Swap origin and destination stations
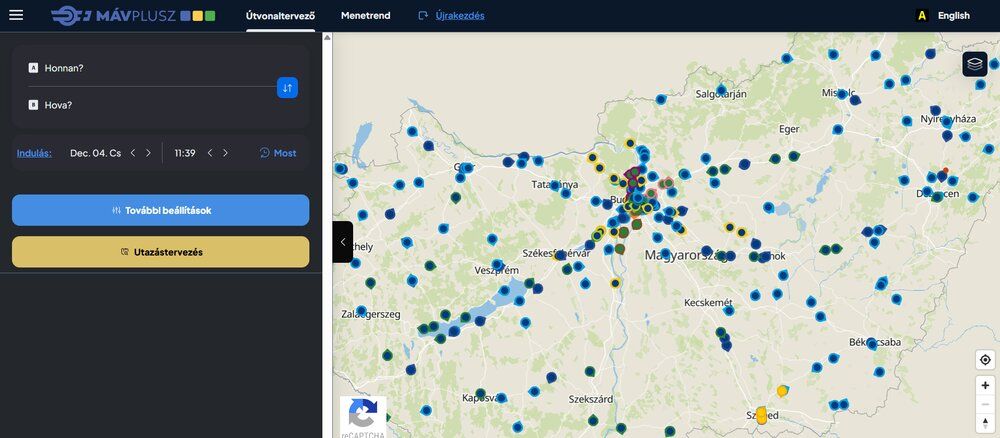Screen dimensions: 1000x438 click(x=287, y=88)
